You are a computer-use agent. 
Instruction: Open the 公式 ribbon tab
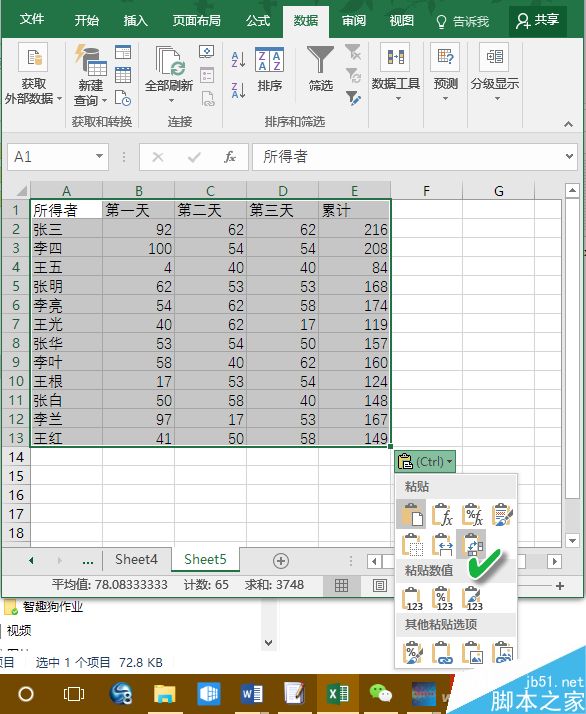(258, 20)
